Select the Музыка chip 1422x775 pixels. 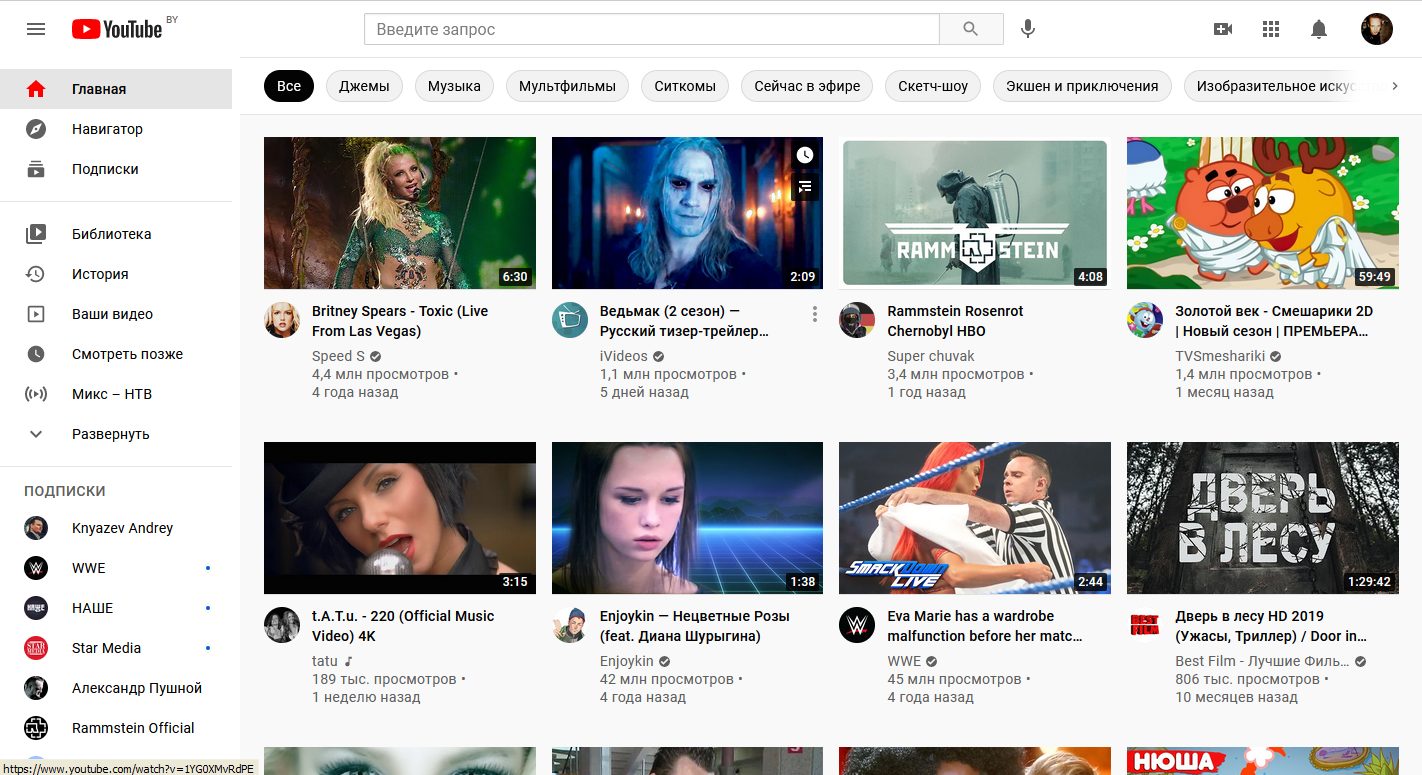[454, 86]
